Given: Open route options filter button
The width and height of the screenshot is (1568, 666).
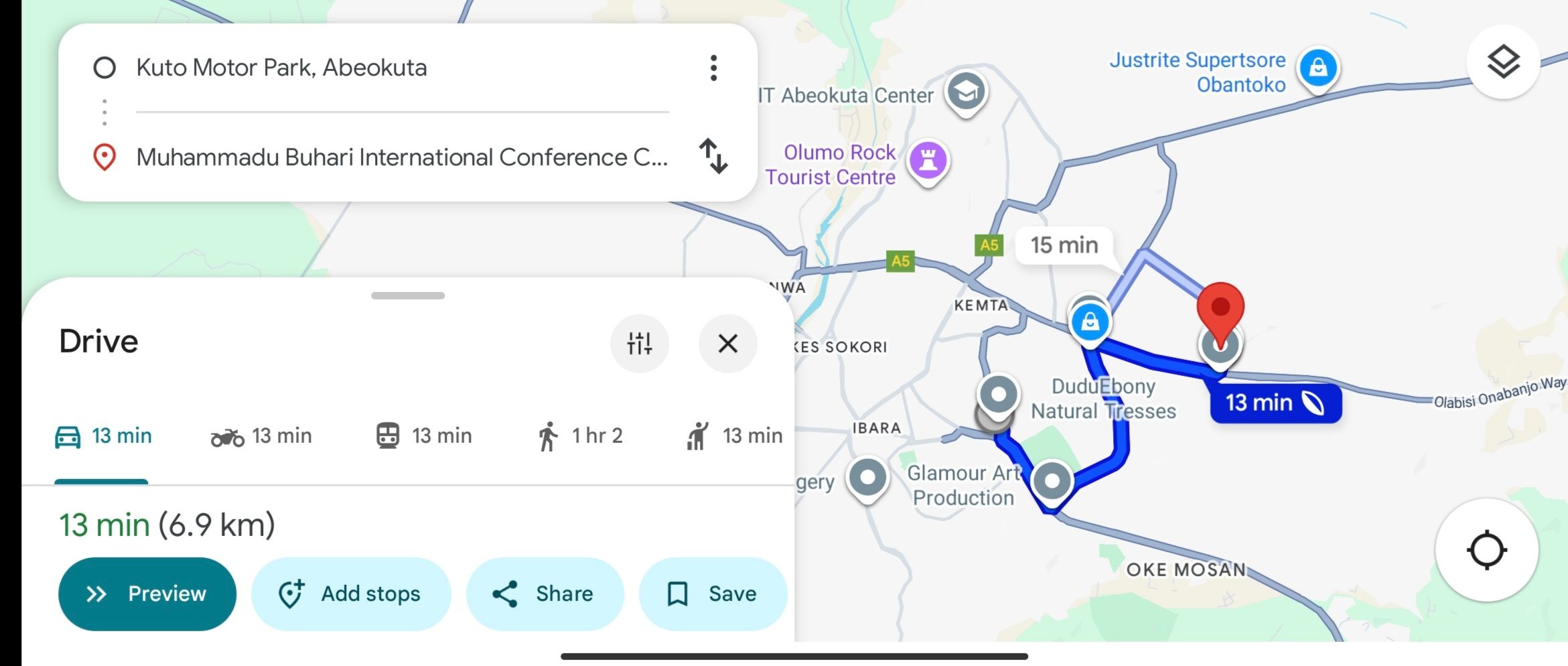Looking at the screenshot, I should (639, 343).
